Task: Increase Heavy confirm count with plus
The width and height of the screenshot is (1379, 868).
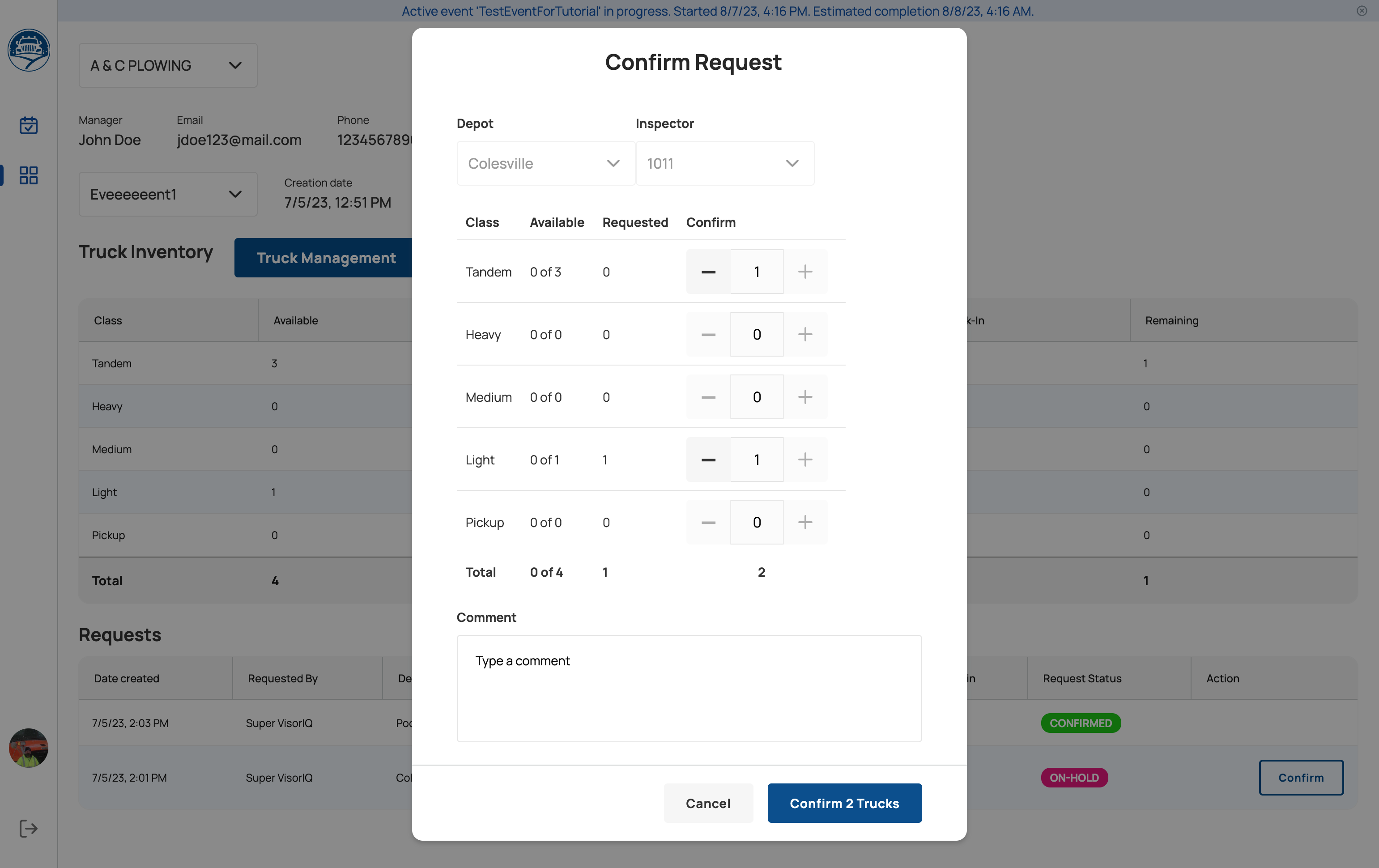Action: coord(805,334)
